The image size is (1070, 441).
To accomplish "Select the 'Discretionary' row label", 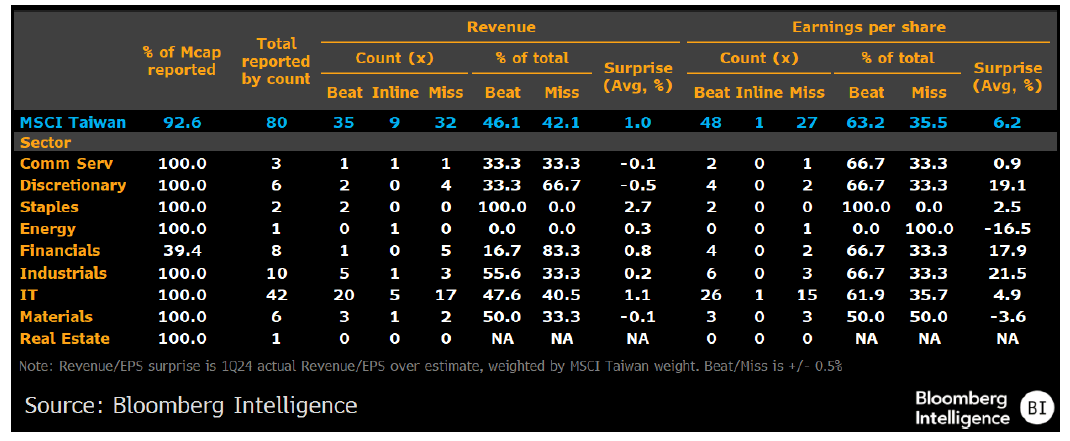I will click(73, 186).
